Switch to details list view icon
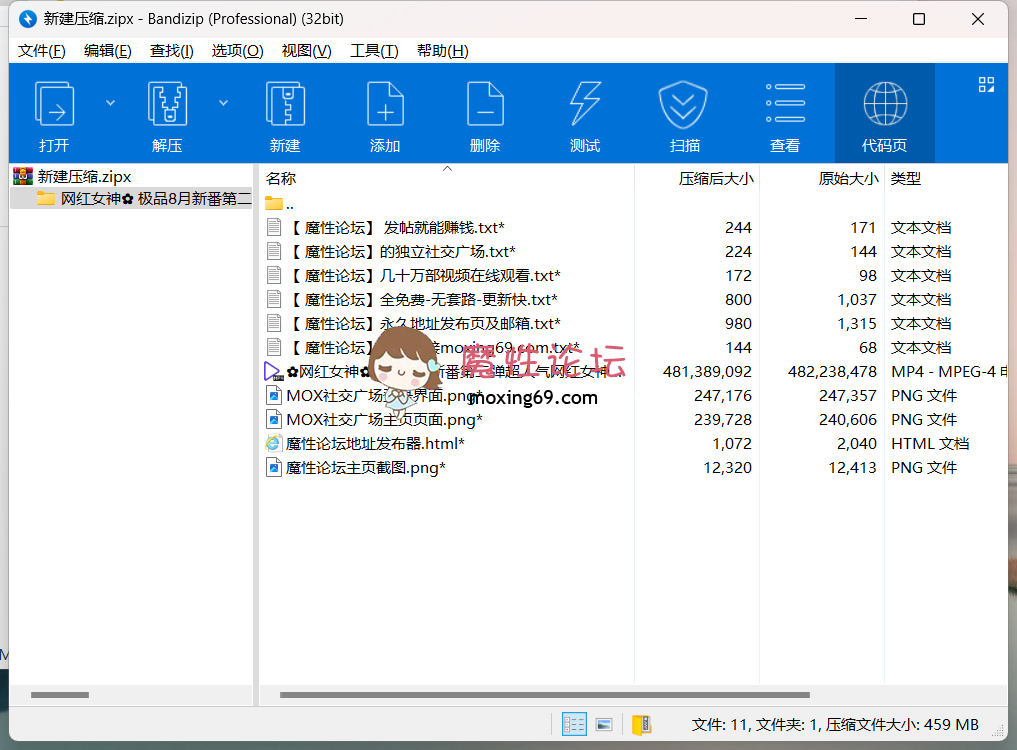 pos(574,724)
